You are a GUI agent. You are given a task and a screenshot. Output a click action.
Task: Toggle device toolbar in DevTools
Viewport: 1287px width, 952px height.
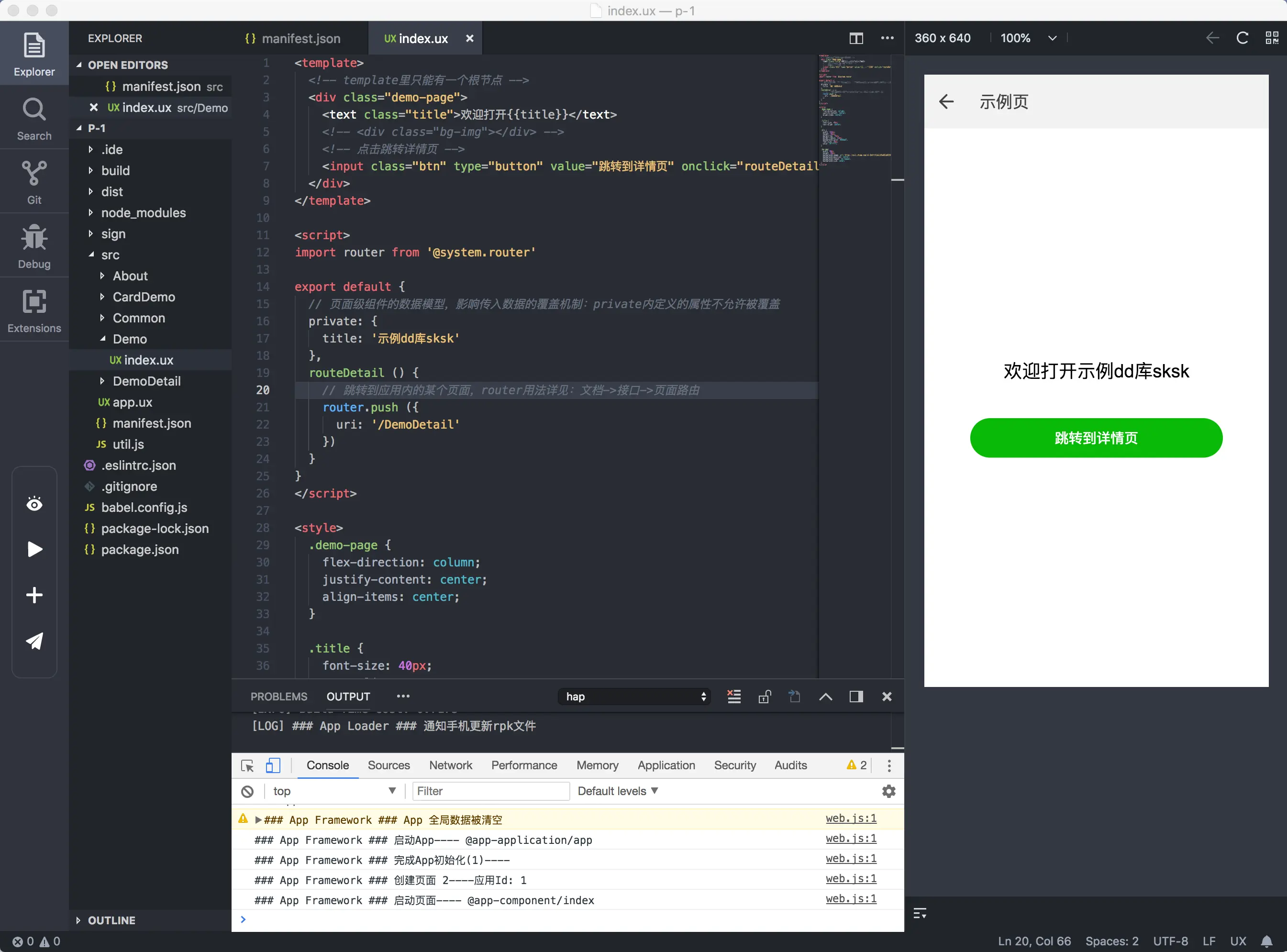[273, 765]
